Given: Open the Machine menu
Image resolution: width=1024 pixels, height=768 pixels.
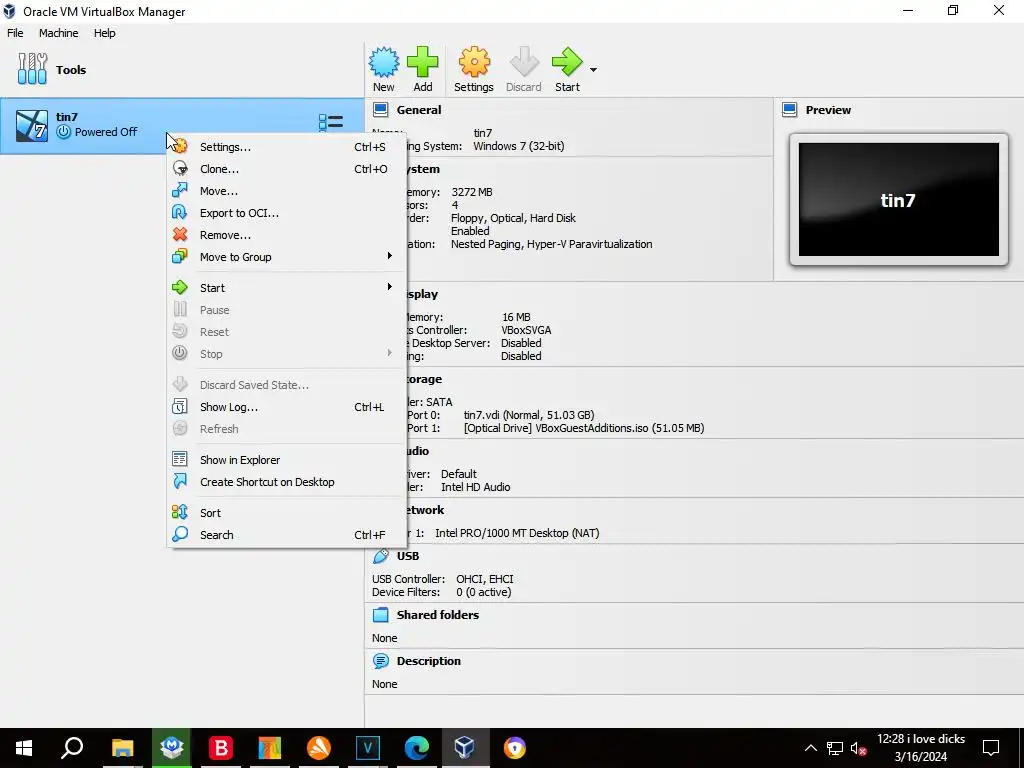Looking at the screenshot, I should click(x=58, y=33).
